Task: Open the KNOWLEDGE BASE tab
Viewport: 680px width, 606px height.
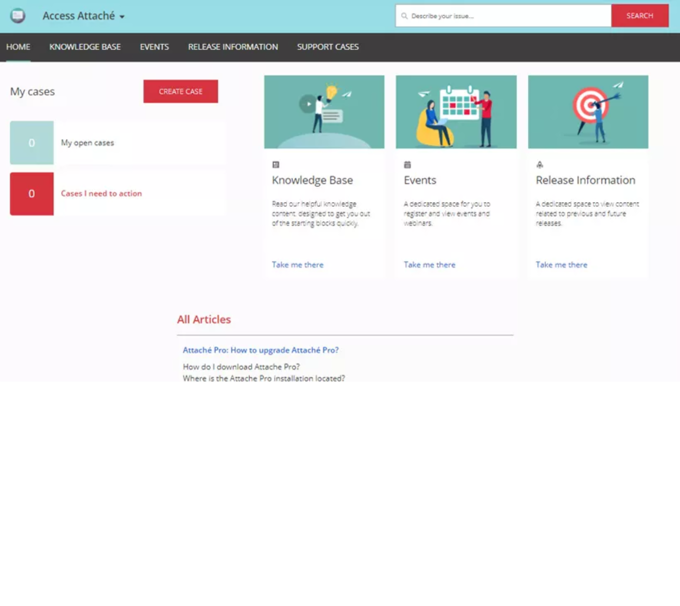Action: pos(85,47)
